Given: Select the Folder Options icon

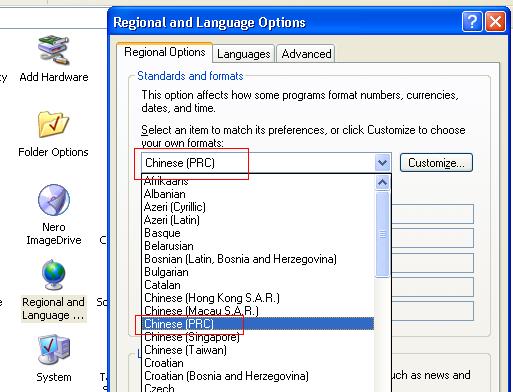Looking at the screenshot, I should [53, 124].
